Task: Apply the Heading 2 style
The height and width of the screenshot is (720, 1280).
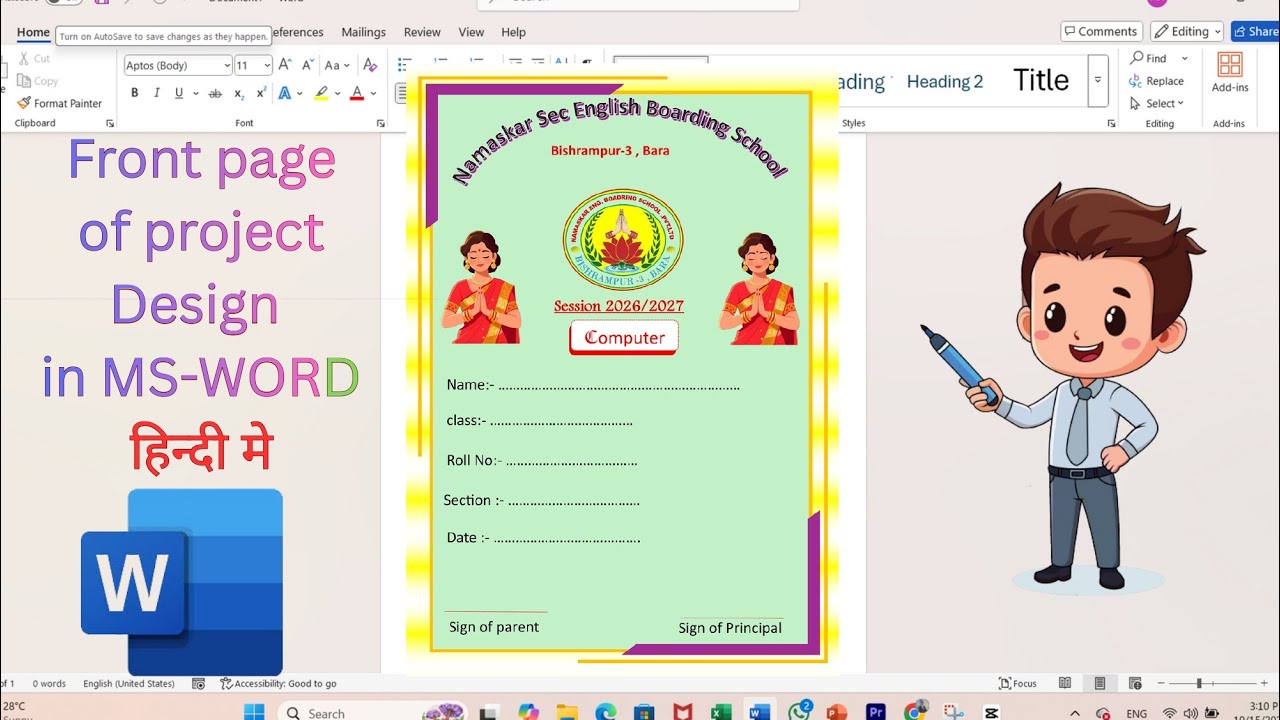Action: pyautogui.click(x=945, y=82)
